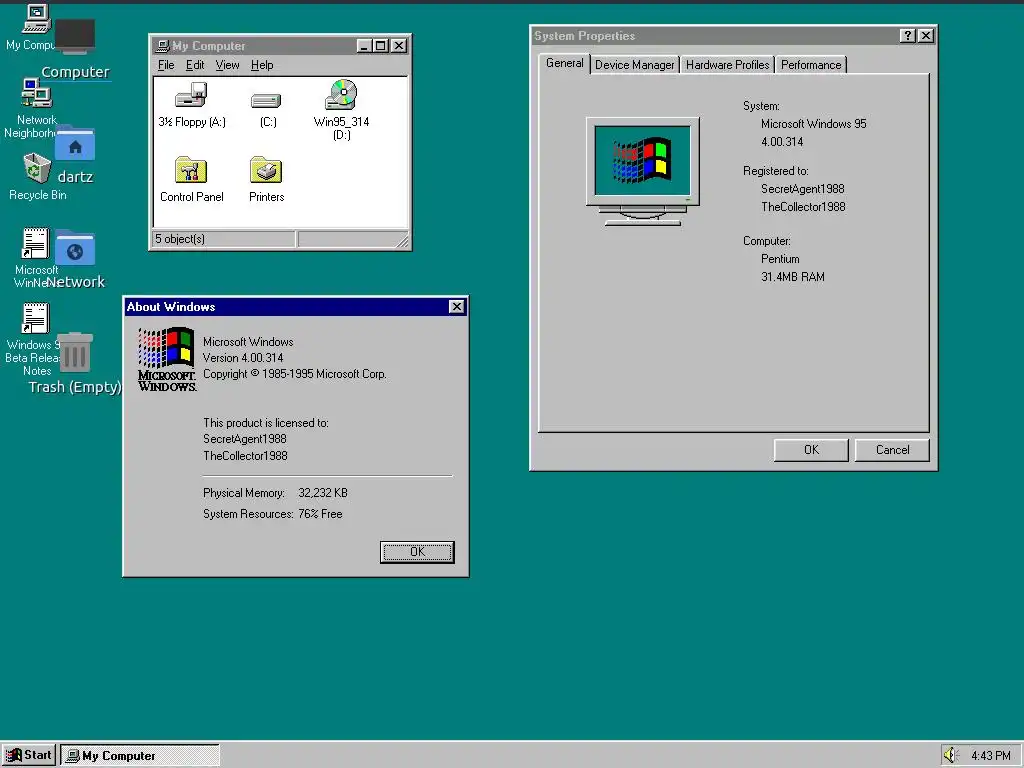
Task: Select the Microsoft WinNews shortcut icon
Action: [35, 244]
